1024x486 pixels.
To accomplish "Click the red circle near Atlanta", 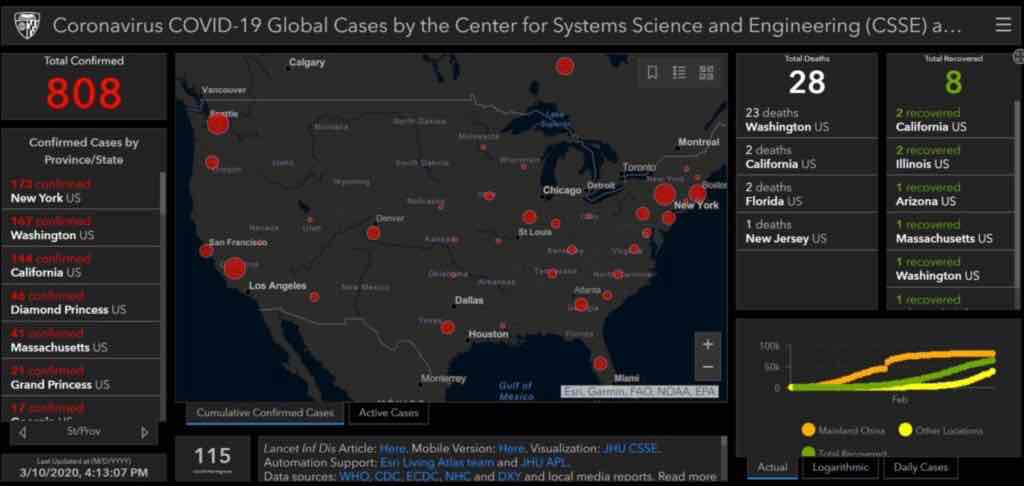I will [x=581, y=304].
